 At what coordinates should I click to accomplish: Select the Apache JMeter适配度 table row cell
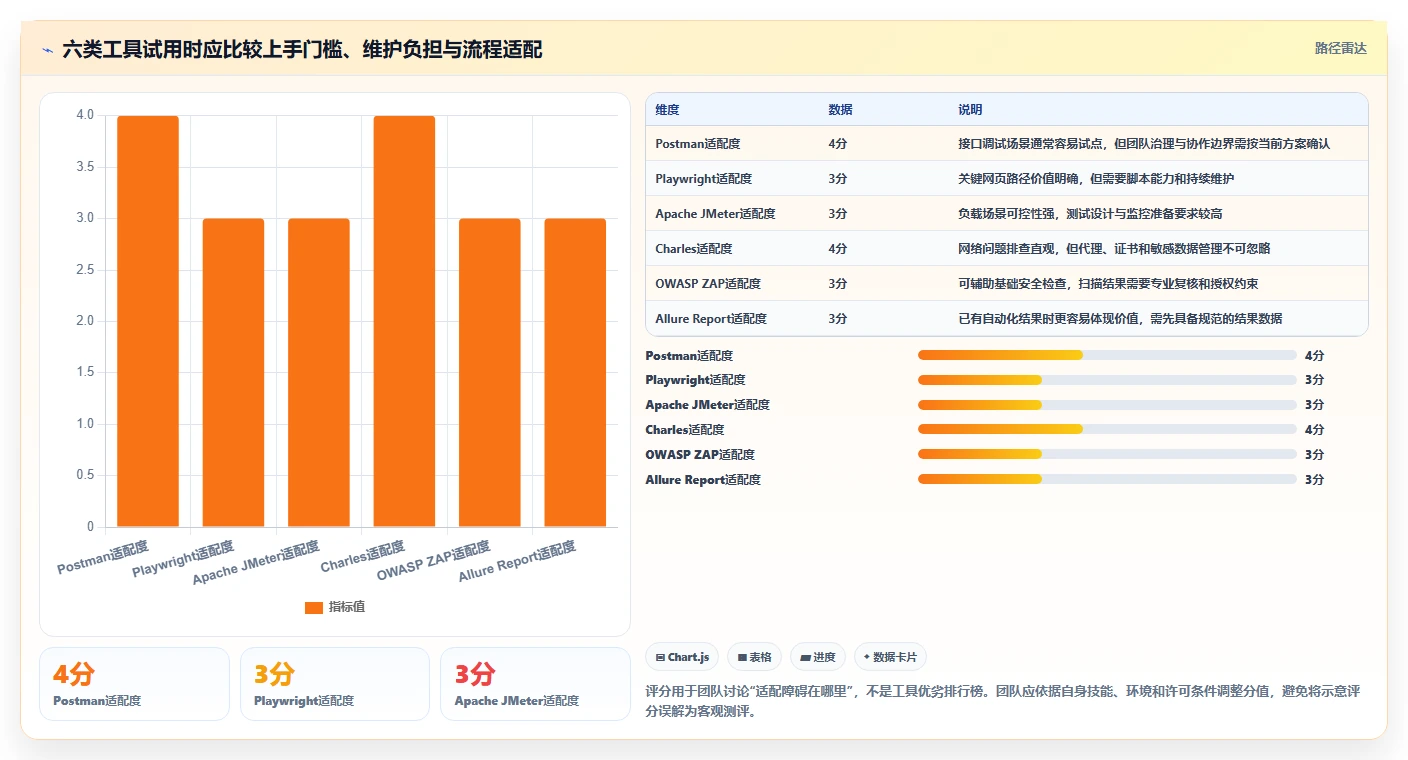[715, 214]
